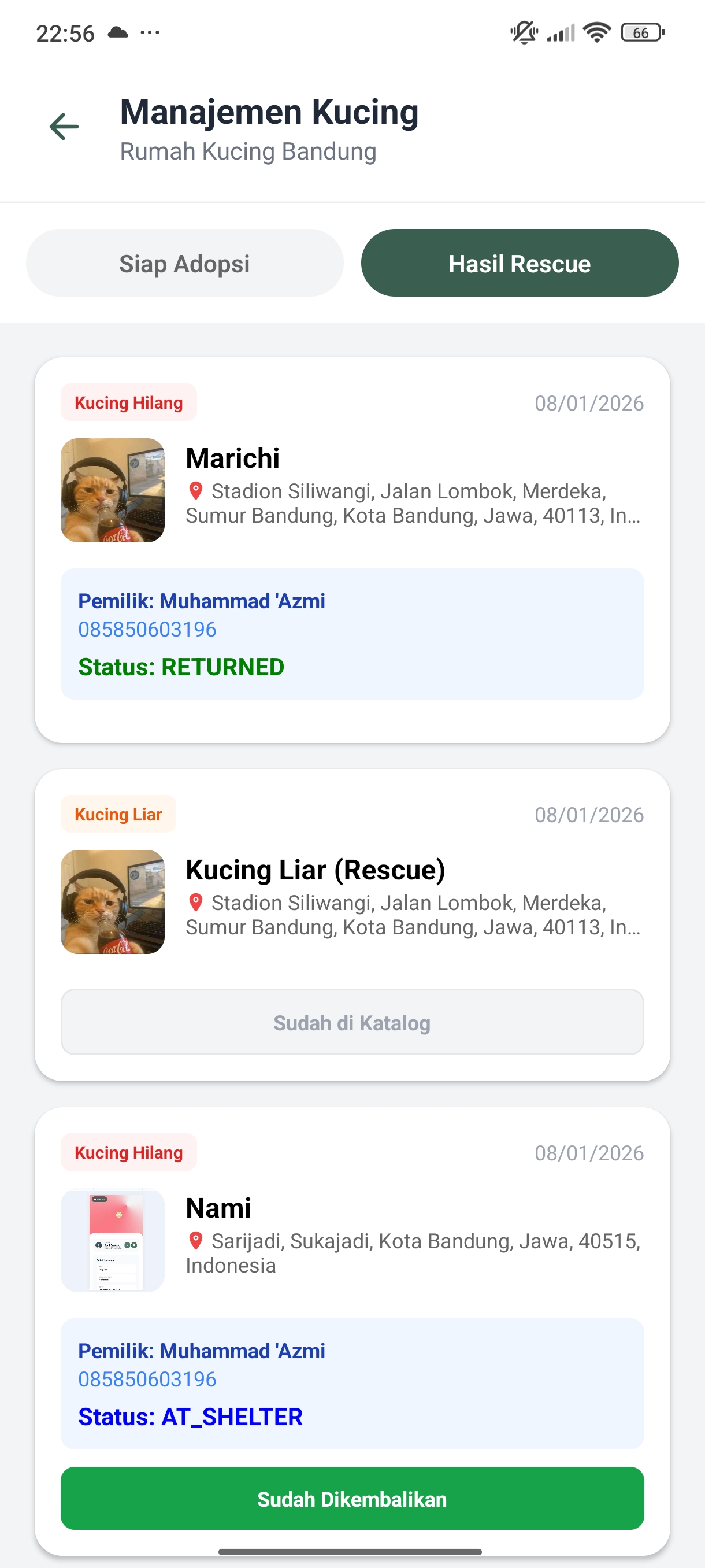View Nami's photo thumbnail
Viewport: 705px width, 1568px height.
point(113,1240)
